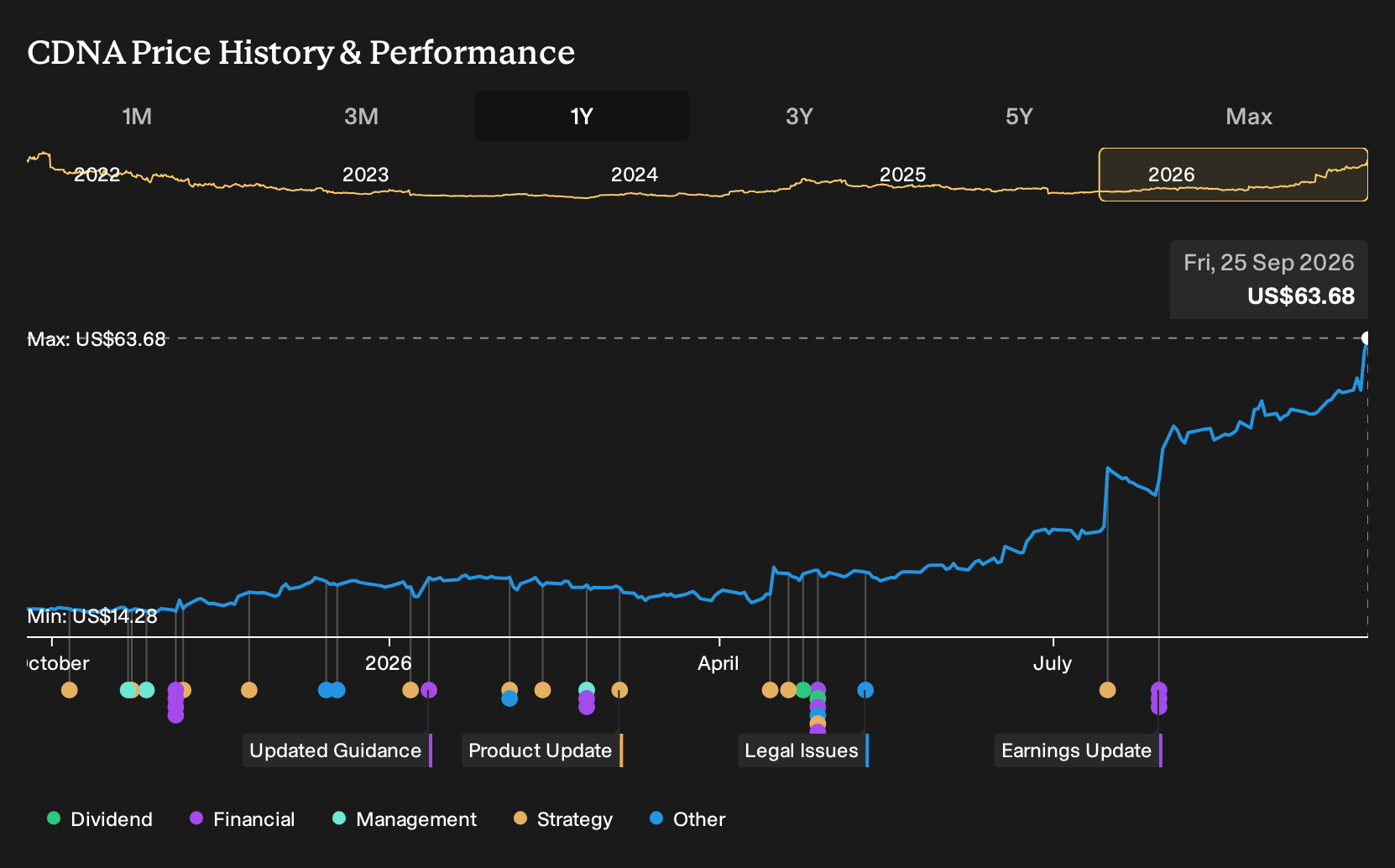Click the 2023 label in the overview chart
The height and width of the screenshot is (868, 1395).
[x=366, y=175]
